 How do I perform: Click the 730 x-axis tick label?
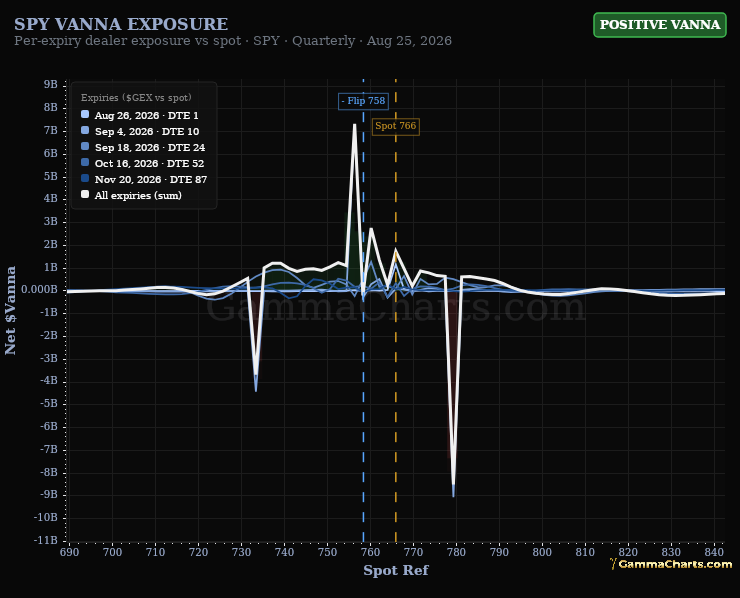[x=241, y=552]
